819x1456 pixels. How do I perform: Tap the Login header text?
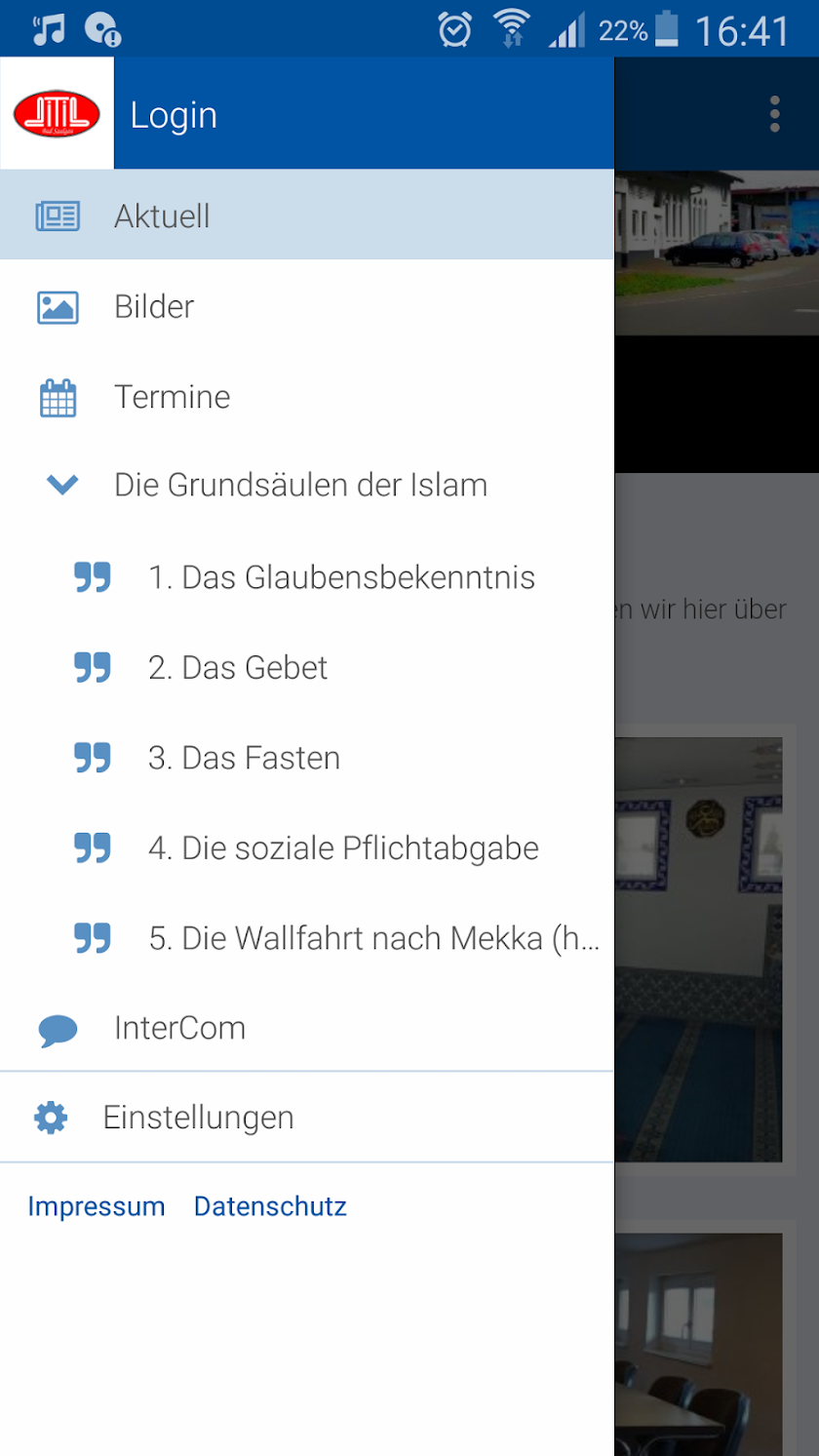pyautogui.click(x=174, y=115)
